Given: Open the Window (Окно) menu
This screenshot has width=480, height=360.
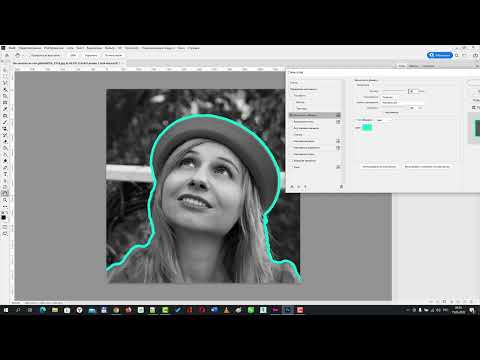Looking at the screenshot, I should (x=181, y=48).
